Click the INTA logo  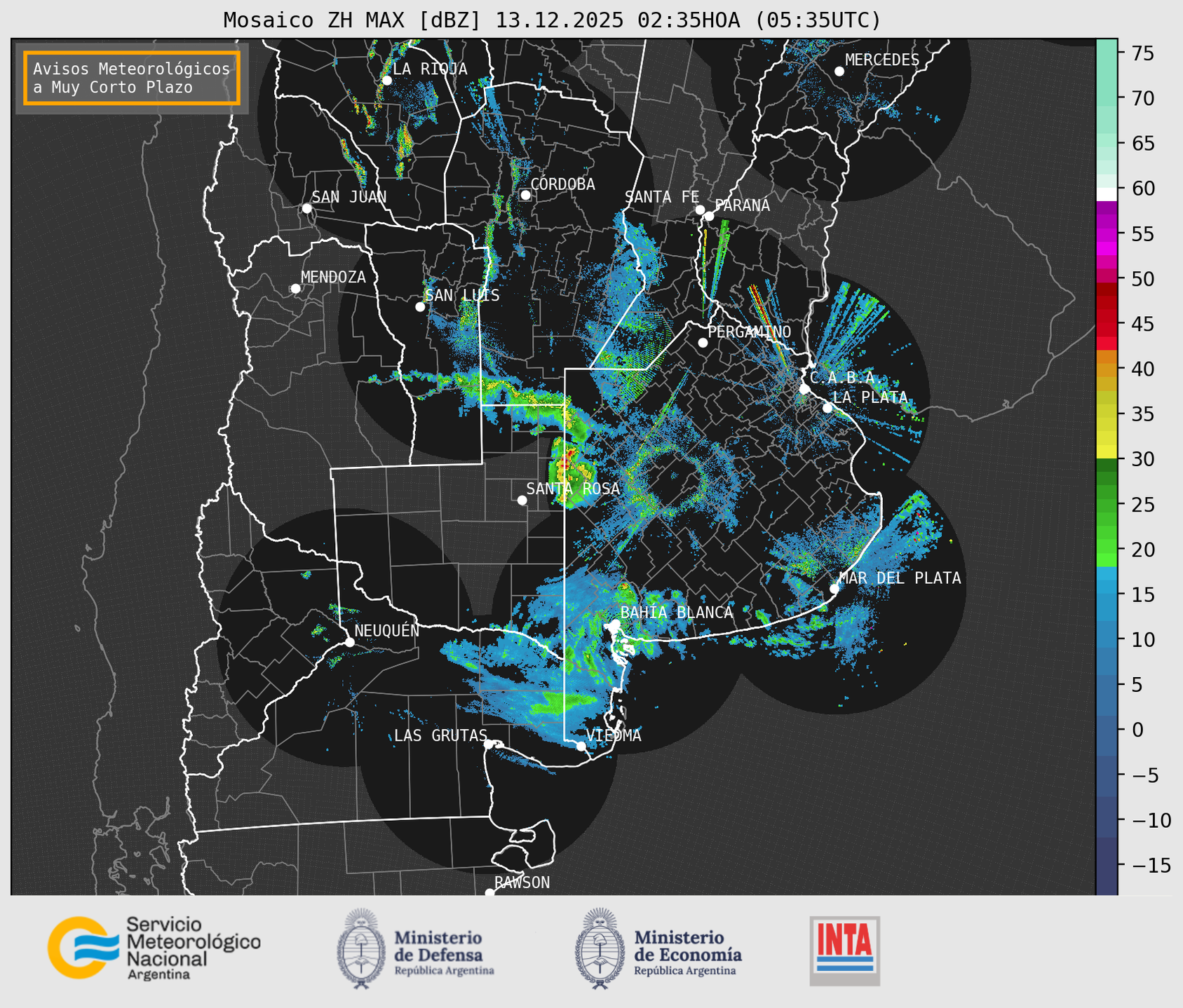click(x=844, y=951)
